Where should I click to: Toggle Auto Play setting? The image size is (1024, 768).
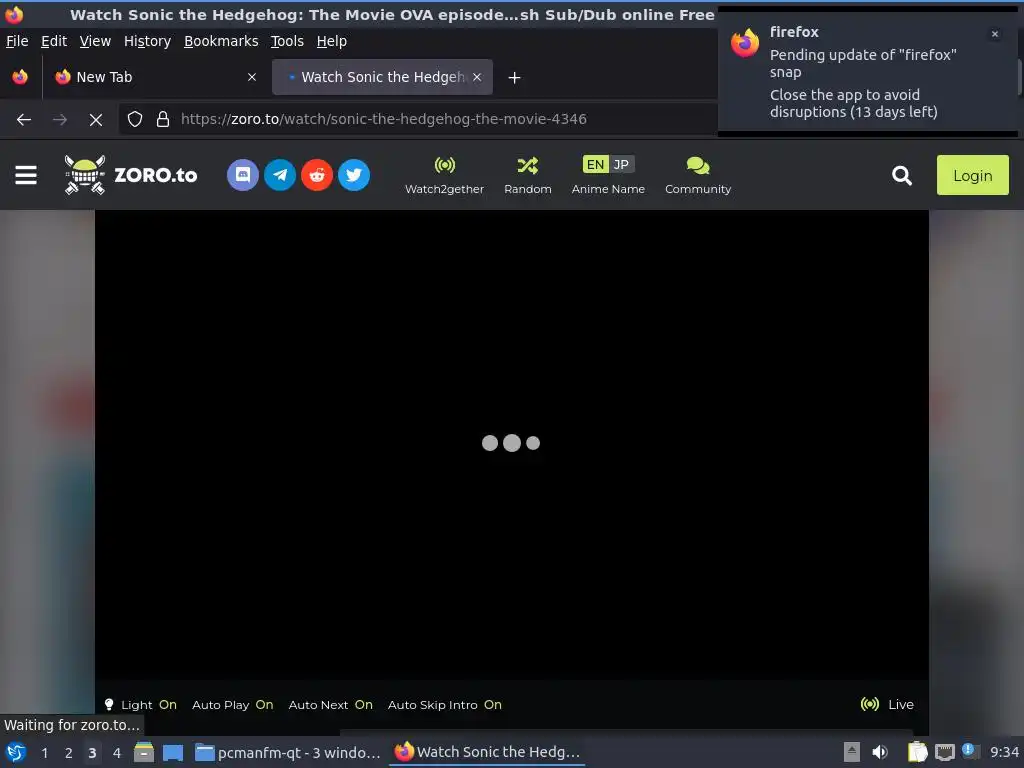(x=232, y=705)
